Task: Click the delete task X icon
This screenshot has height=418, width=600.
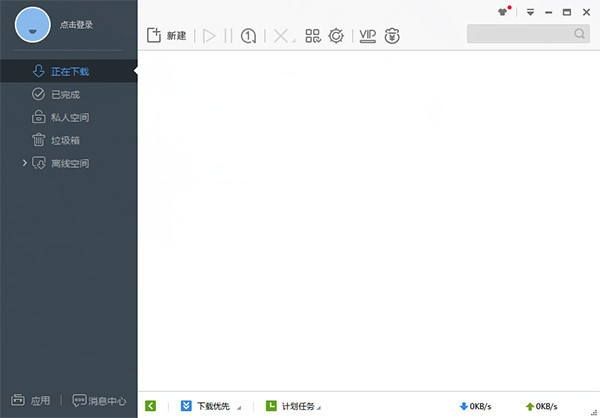Action: click(280, 36)
